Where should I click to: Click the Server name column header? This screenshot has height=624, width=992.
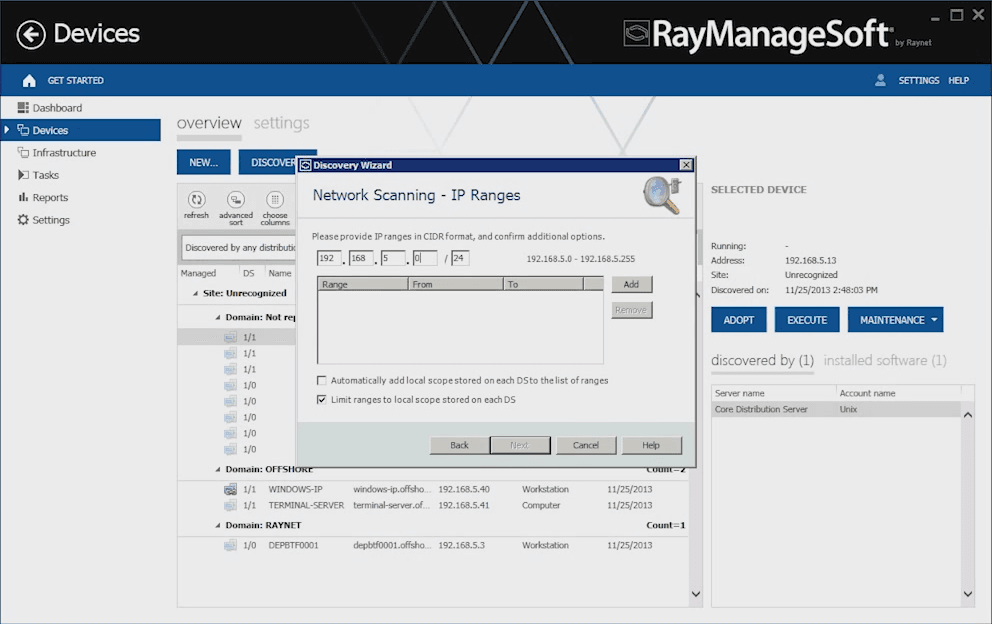click(x=774, y=393)
